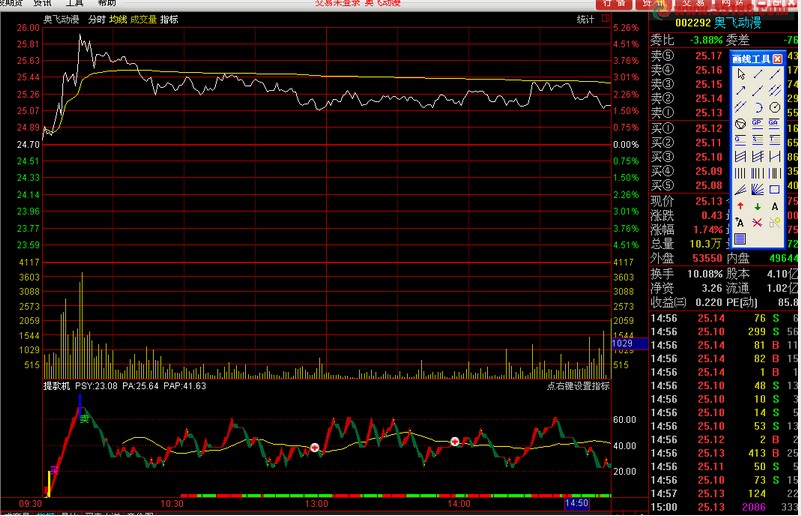
Task: Click the blue 1029 volume axis marker
Action: click(x=630, y=343)
